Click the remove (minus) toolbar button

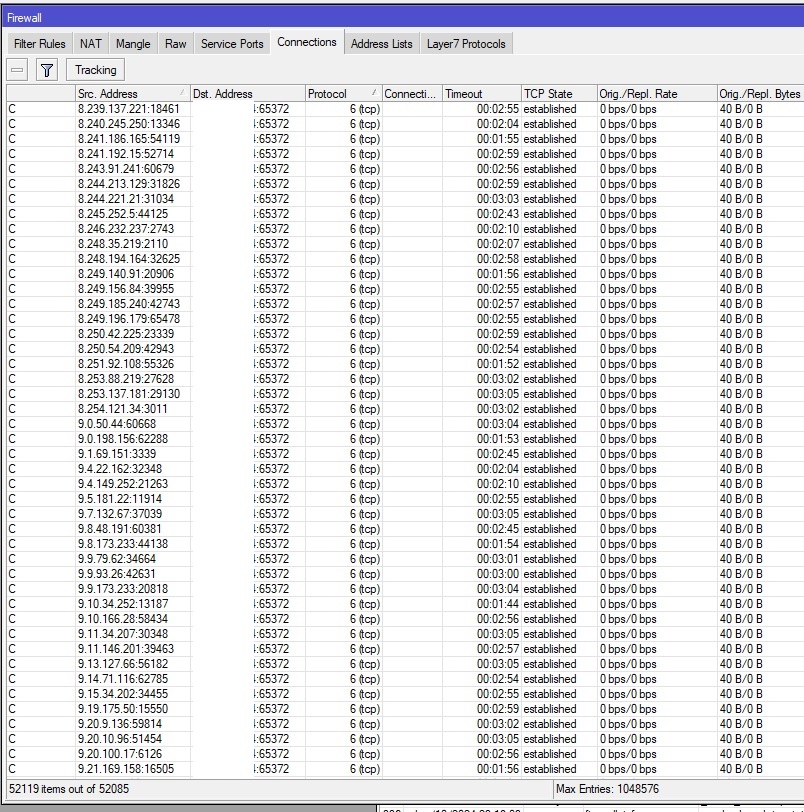point(17,70)
